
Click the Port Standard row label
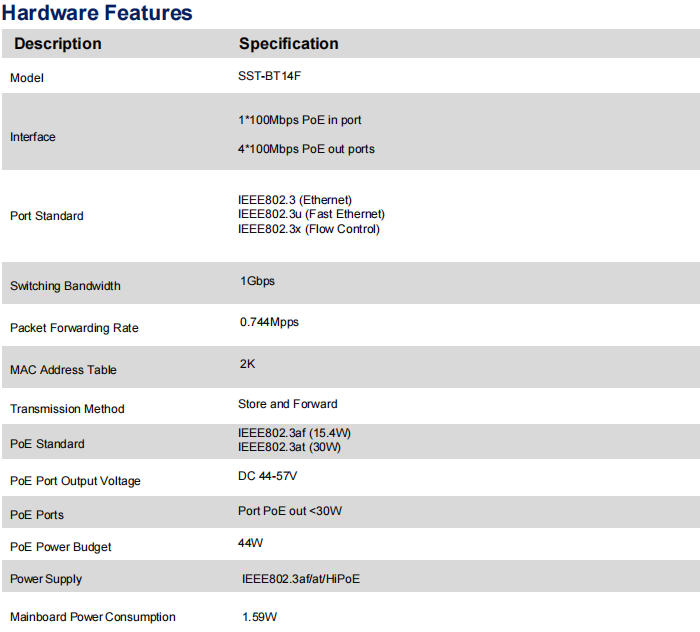[47, 216]
